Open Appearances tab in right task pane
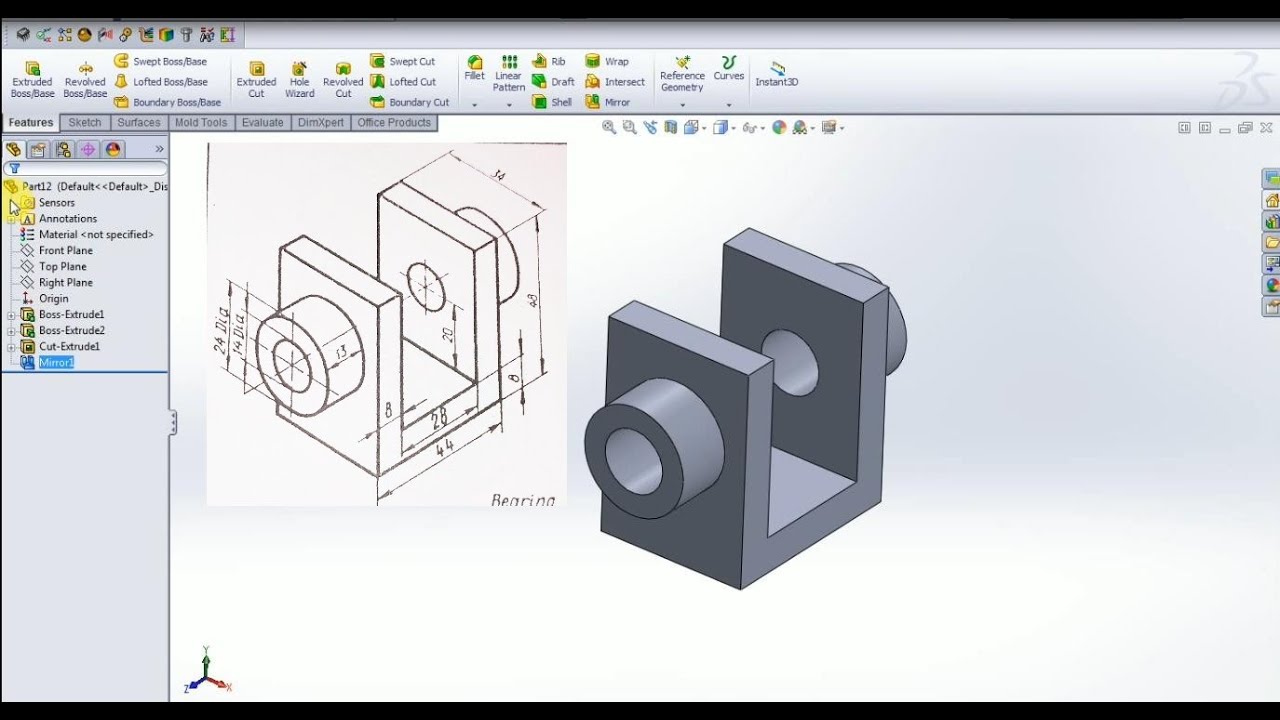This screenshot has height=720, width=1280. click(x=1272, y=285)
